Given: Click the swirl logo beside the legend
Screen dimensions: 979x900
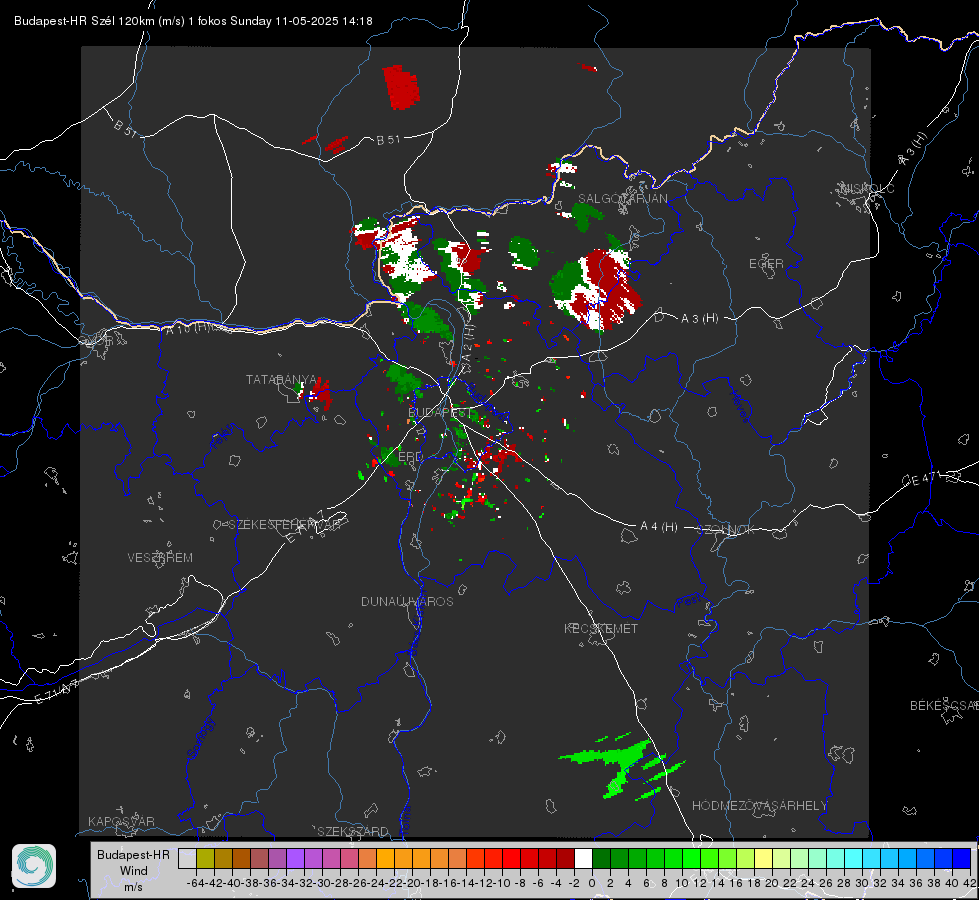Looking at the screenshot, I should pyautogui.click(x=34, y=866).
